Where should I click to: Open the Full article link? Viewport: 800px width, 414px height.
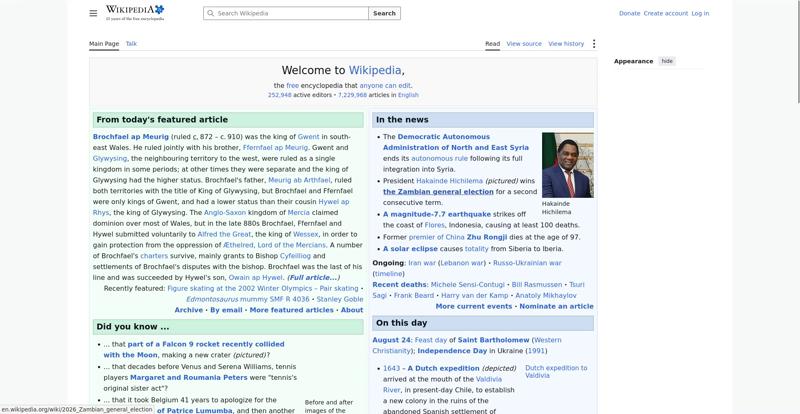[x=313, y=278]
